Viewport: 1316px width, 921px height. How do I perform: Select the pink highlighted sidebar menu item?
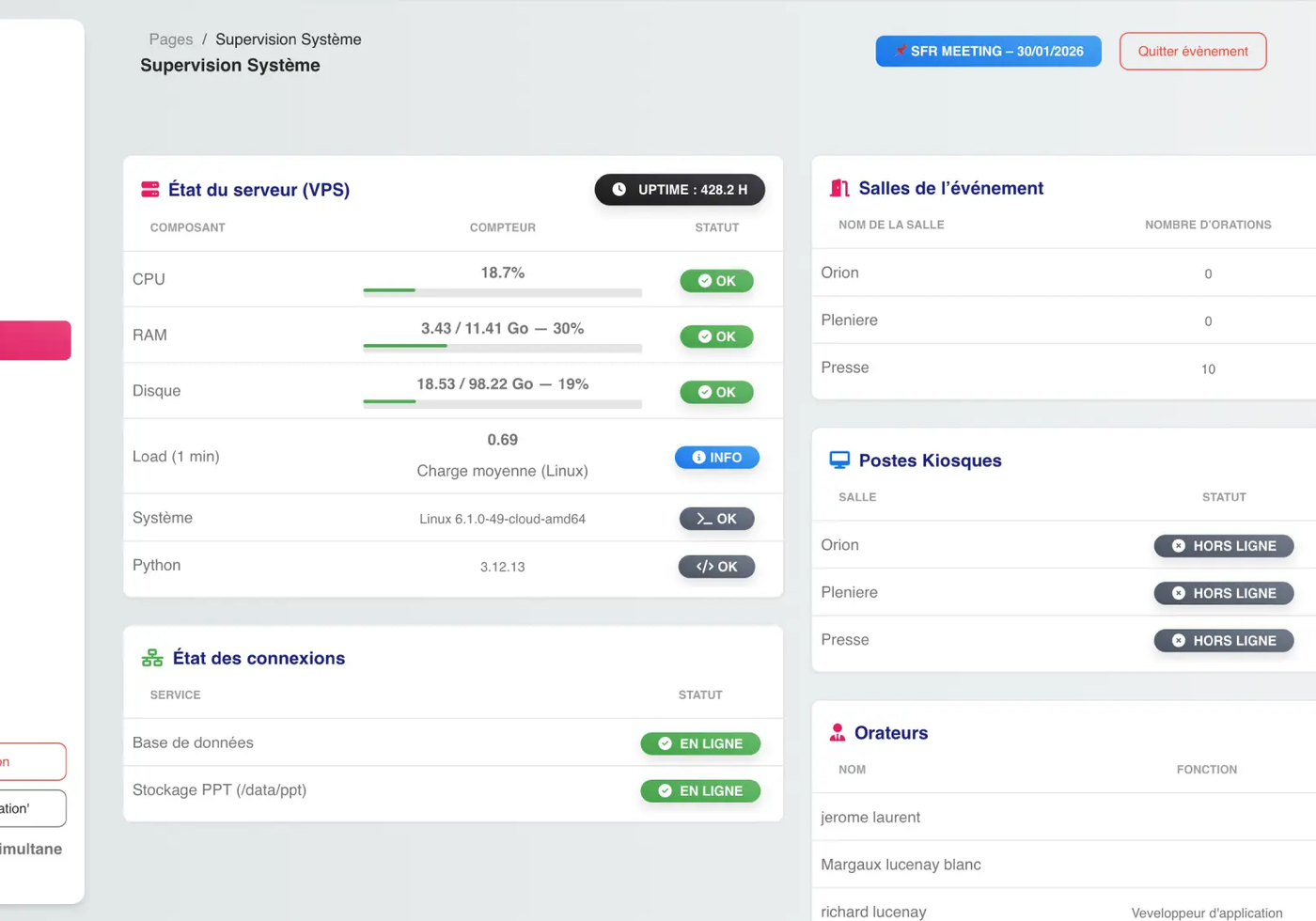[x=35, y=340]
